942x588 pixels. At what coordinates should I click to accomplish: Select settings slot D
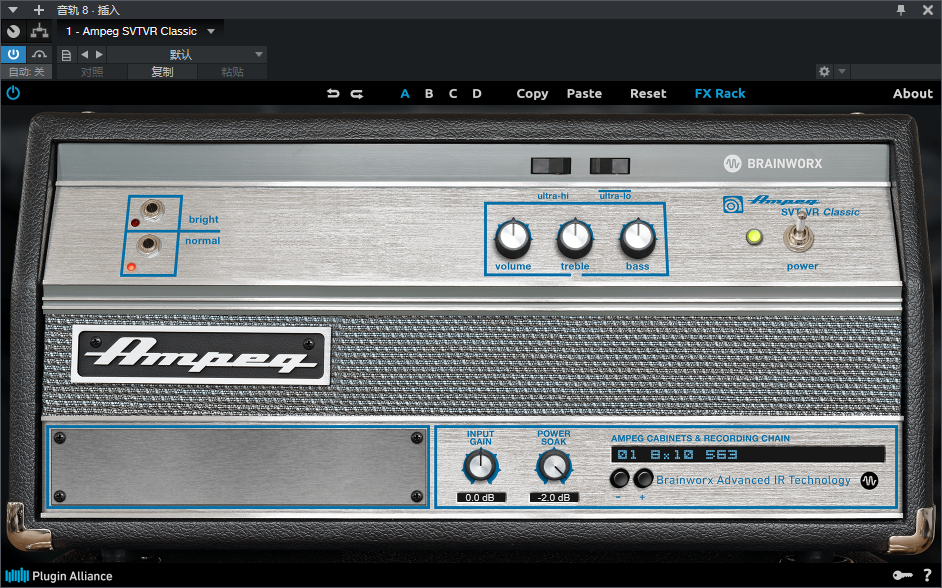[x=477, y=94]
